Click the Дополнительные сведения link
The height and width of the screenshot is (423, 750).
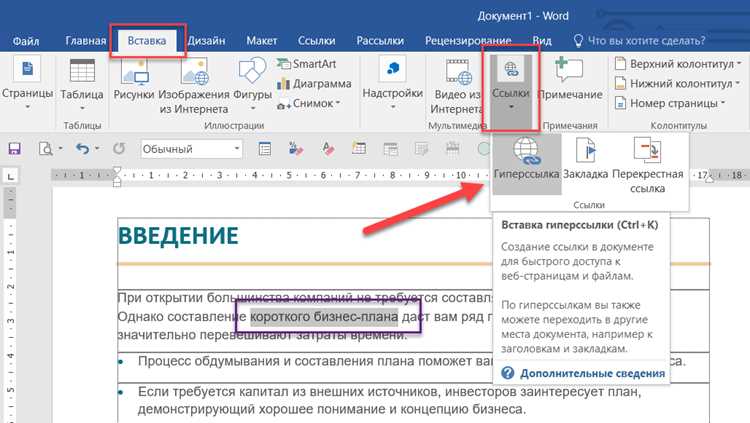(592, 373)
